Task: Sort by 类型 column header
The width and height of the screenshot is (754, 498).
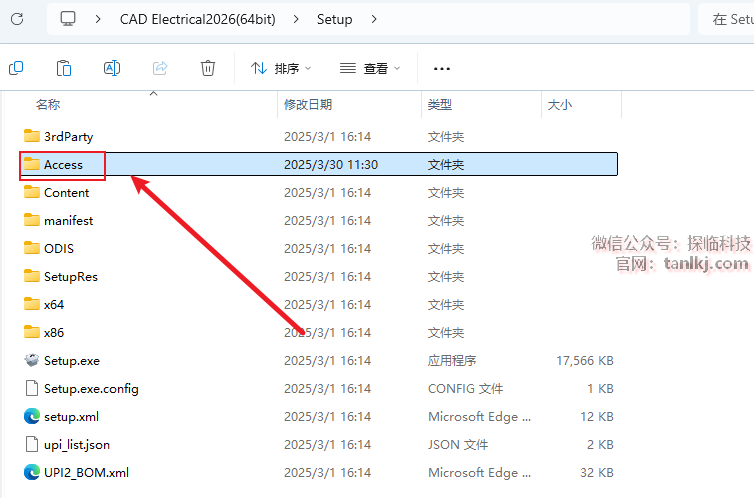Action: click(440, 104)
